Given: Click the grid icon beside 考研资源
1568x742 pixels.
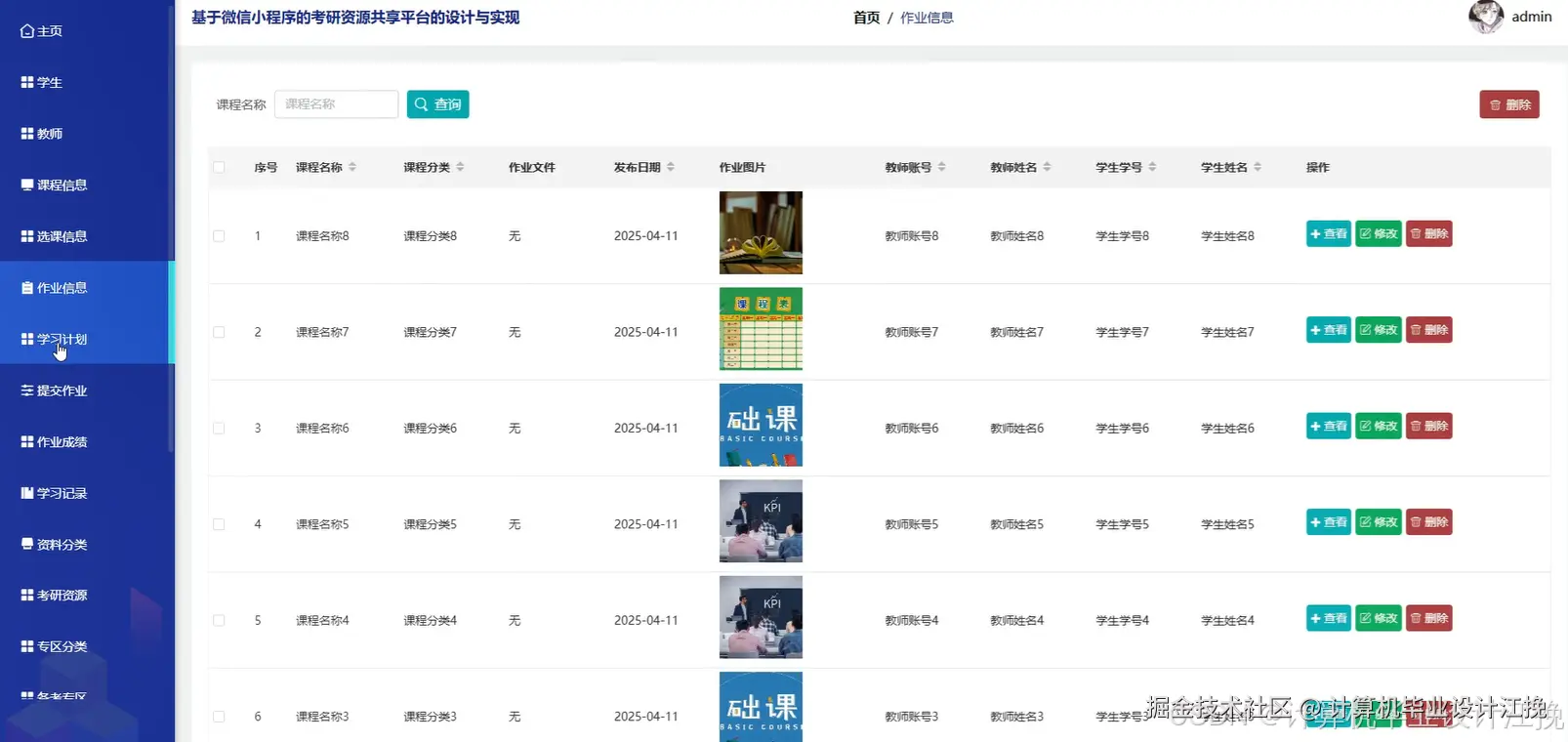Looking at the screenshot, I should pyautogui.click(x=27, y=595).
